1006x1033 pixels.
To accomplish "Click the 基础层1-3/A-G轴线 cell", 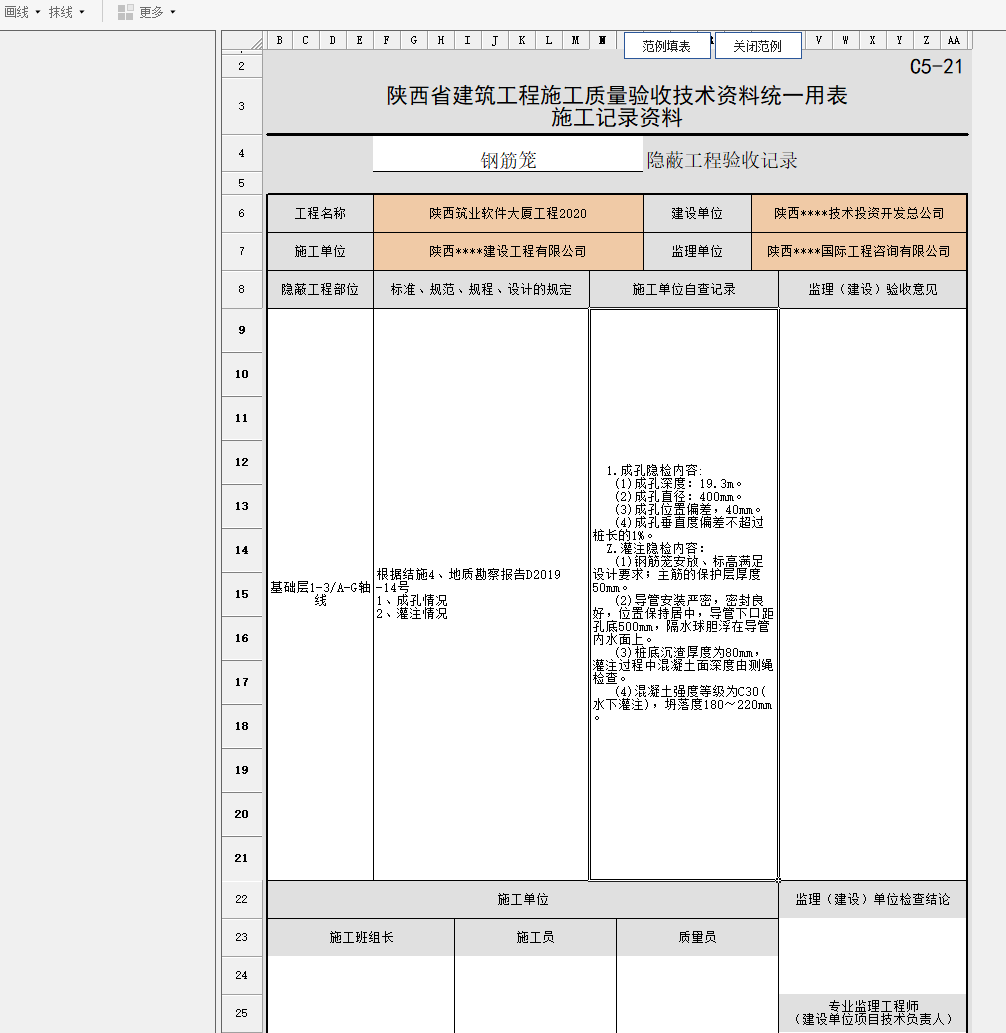I will 320,594.
